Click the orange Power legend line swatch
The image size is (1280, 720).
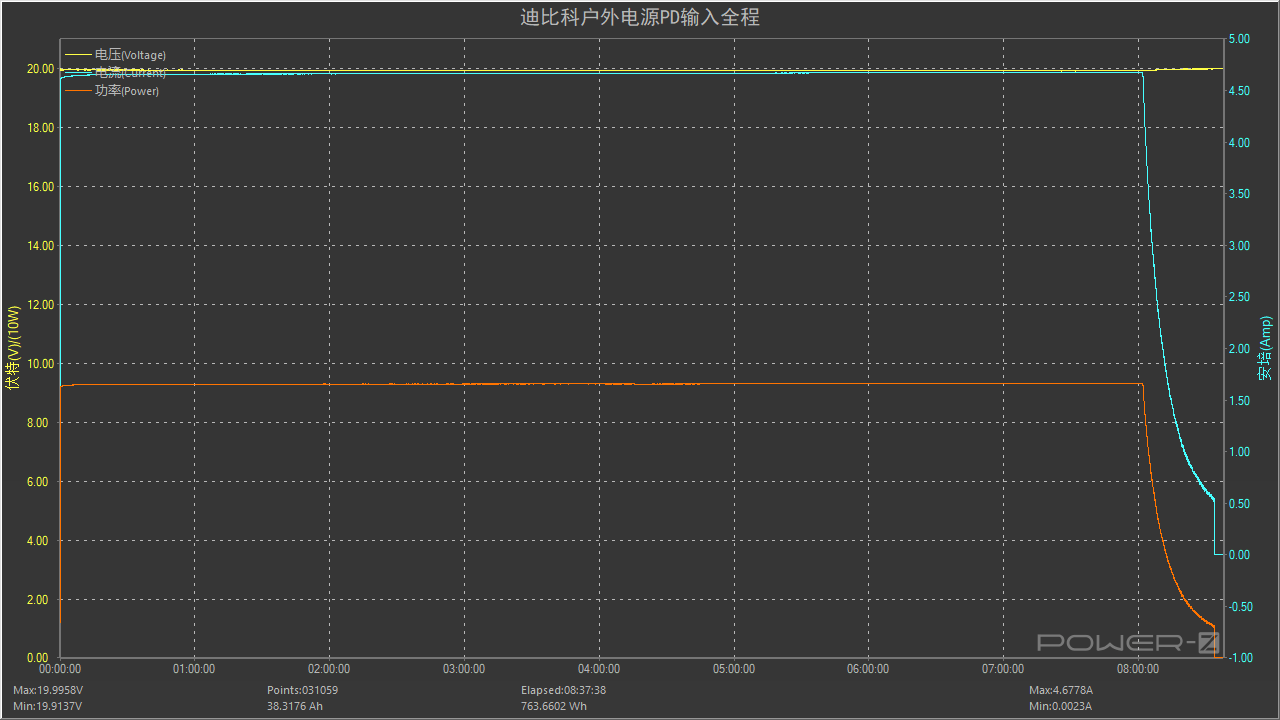78,91
